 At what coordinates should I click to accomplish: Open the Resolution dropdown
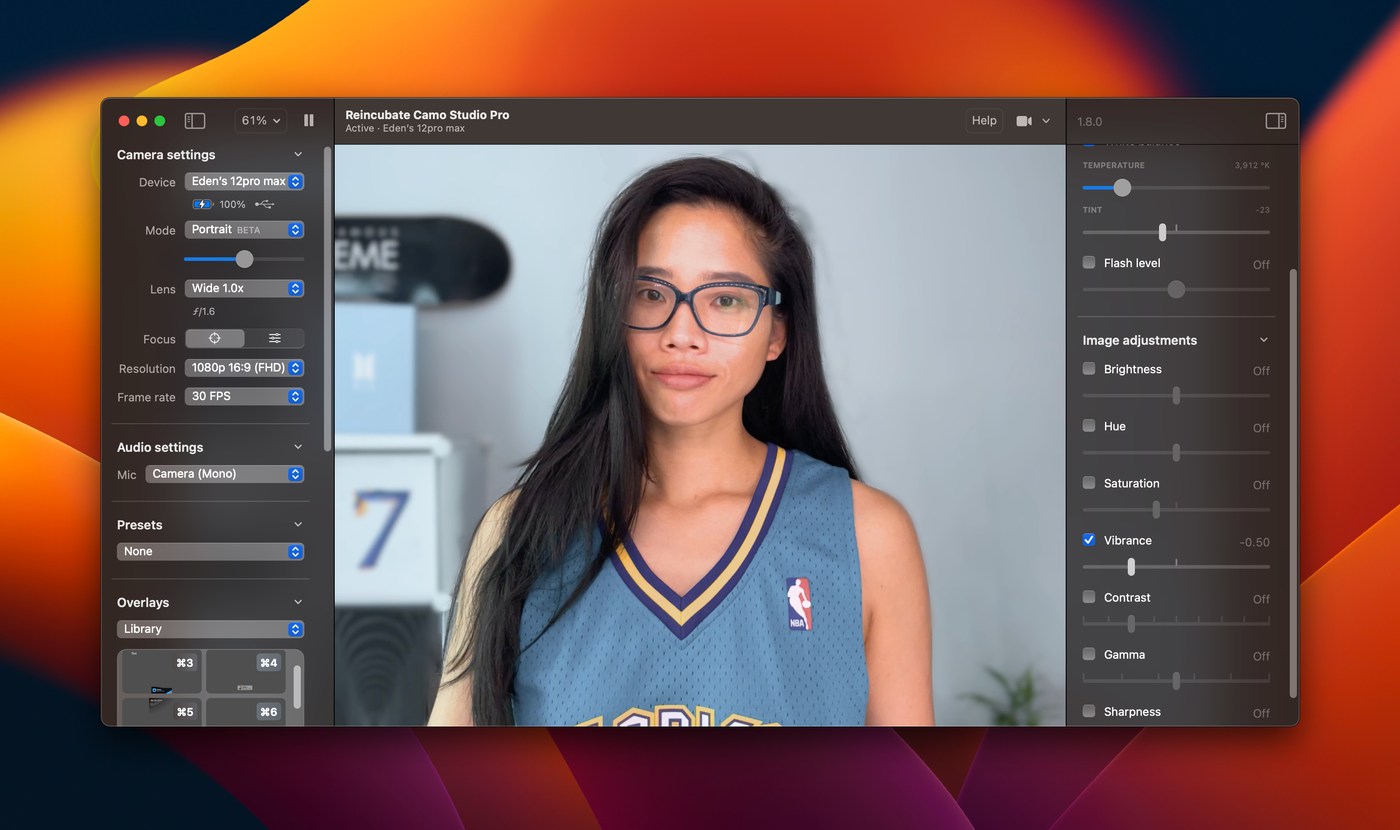[244, 368]
